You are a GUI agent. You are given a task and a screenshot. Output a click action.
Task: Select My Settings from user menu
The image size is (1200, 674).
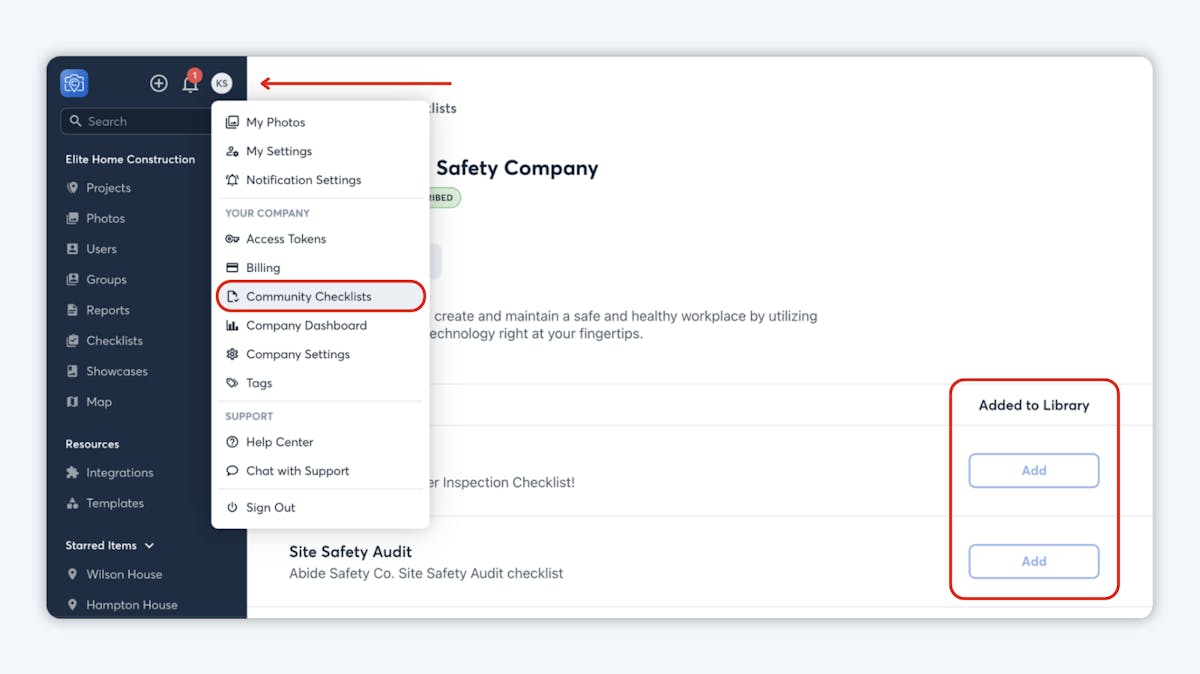[x=279, y=151]
